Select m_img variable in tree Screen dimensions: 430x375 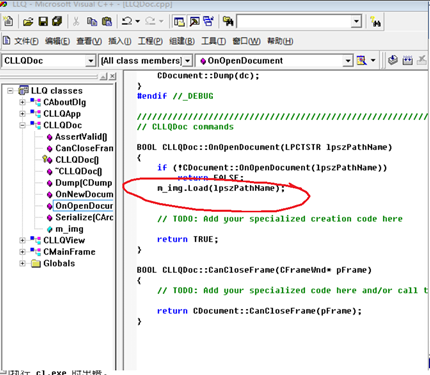69,229
